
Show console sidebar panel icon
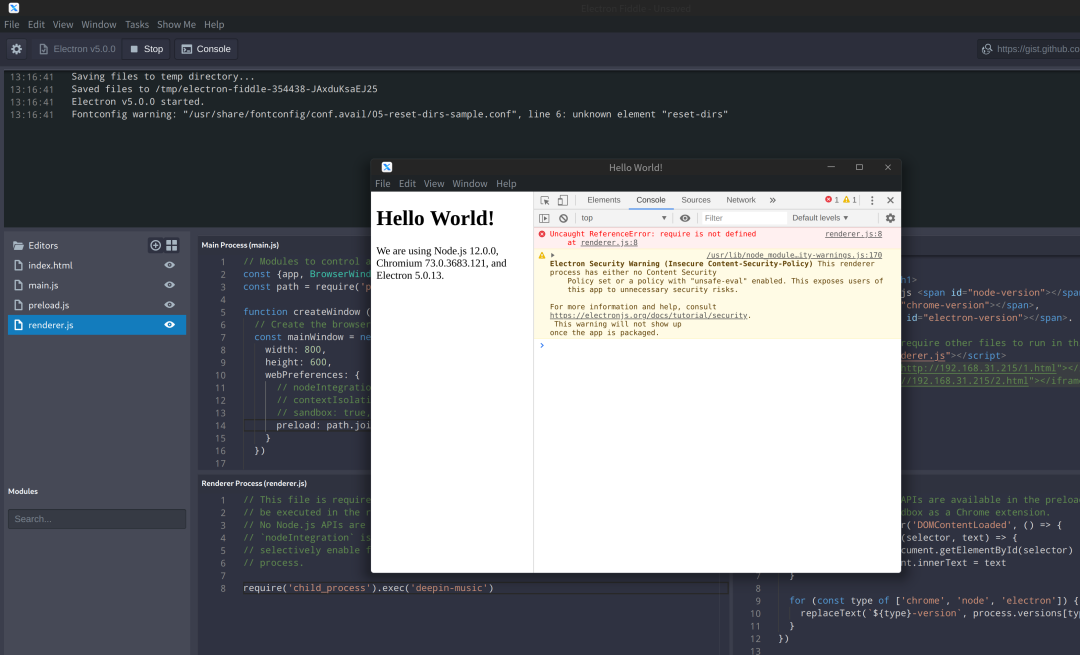coord(544,218)
